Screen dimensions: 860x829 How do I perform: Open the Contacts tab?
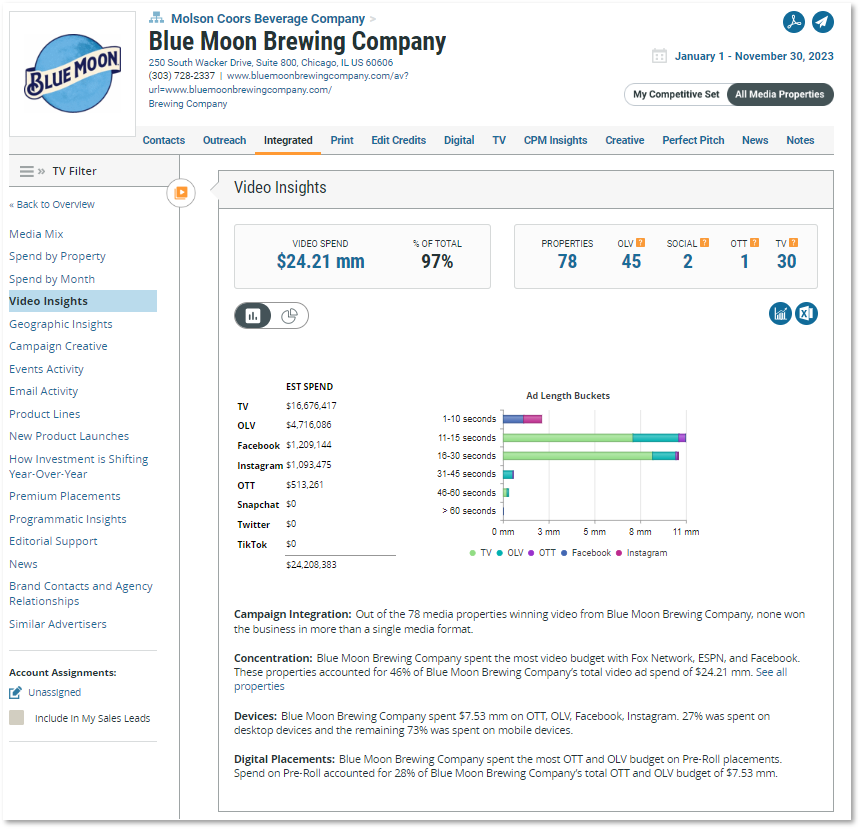tap(163, 140)
